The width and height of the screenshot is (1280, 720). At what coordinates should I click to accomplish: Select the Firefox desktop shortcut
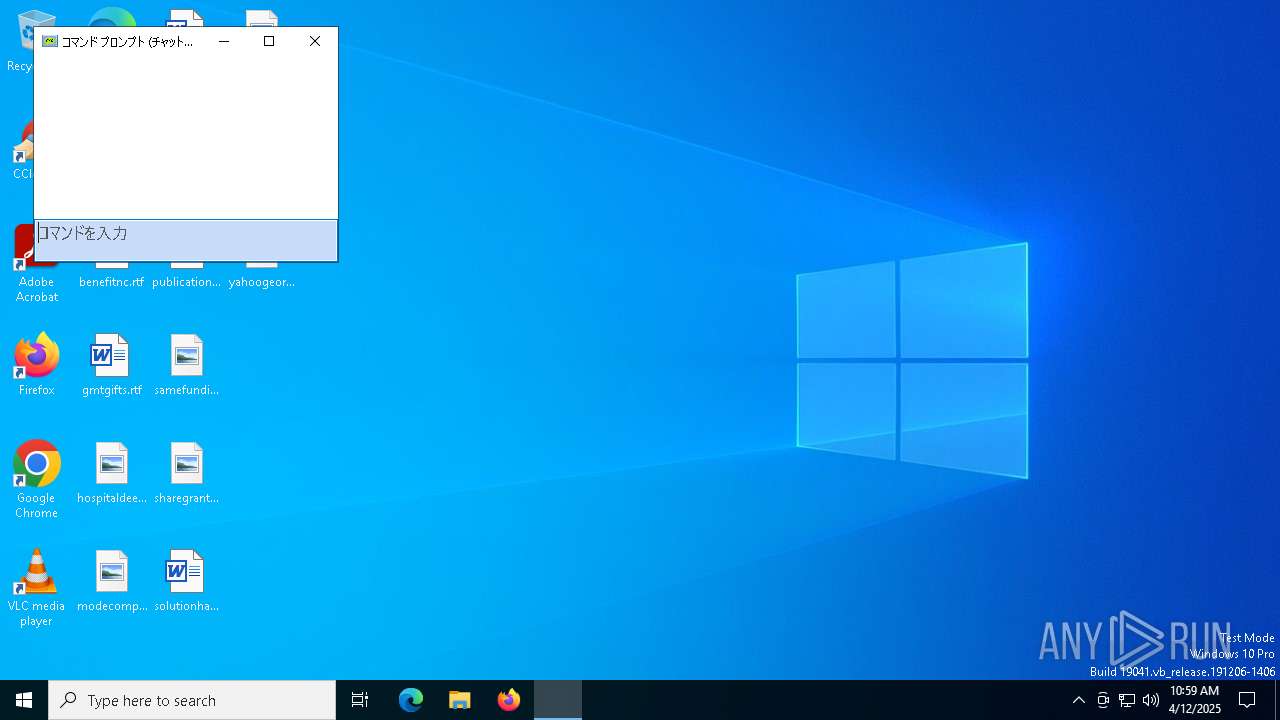(36, 365)
